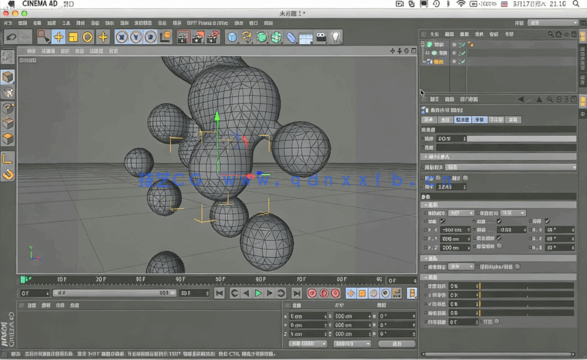Open the color mode dropdown
The image size is (587, 360).
[x=461, y=267]
